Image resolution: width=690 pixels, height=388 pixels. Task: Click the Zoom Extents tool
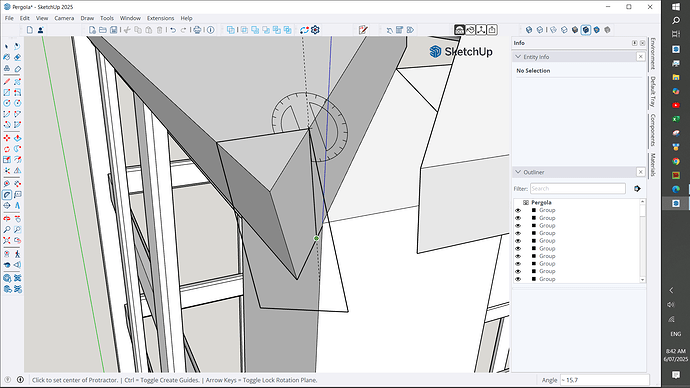(x=7, y=241)
